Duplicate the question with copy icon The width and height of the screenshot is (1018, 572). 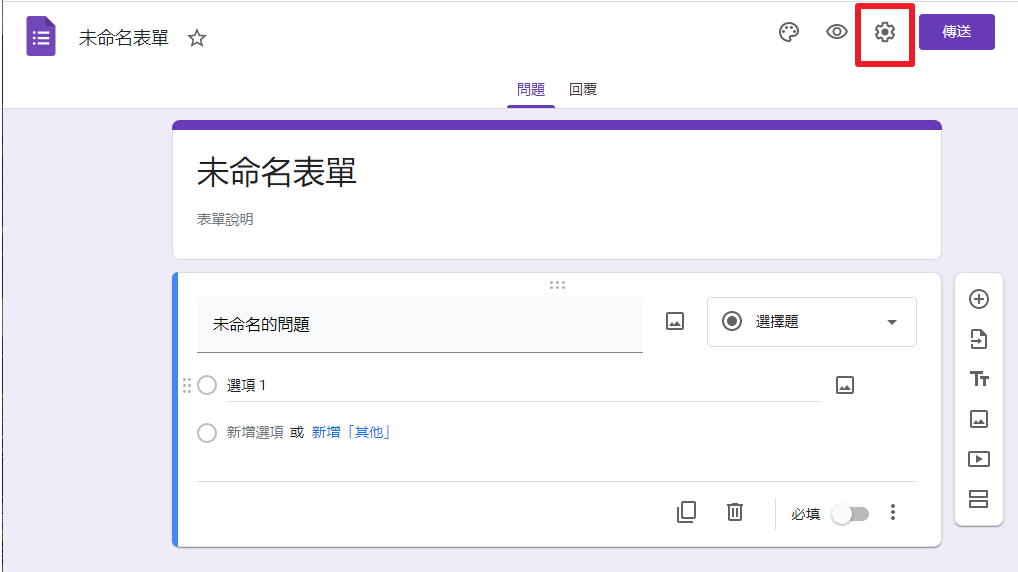[686, 512]
